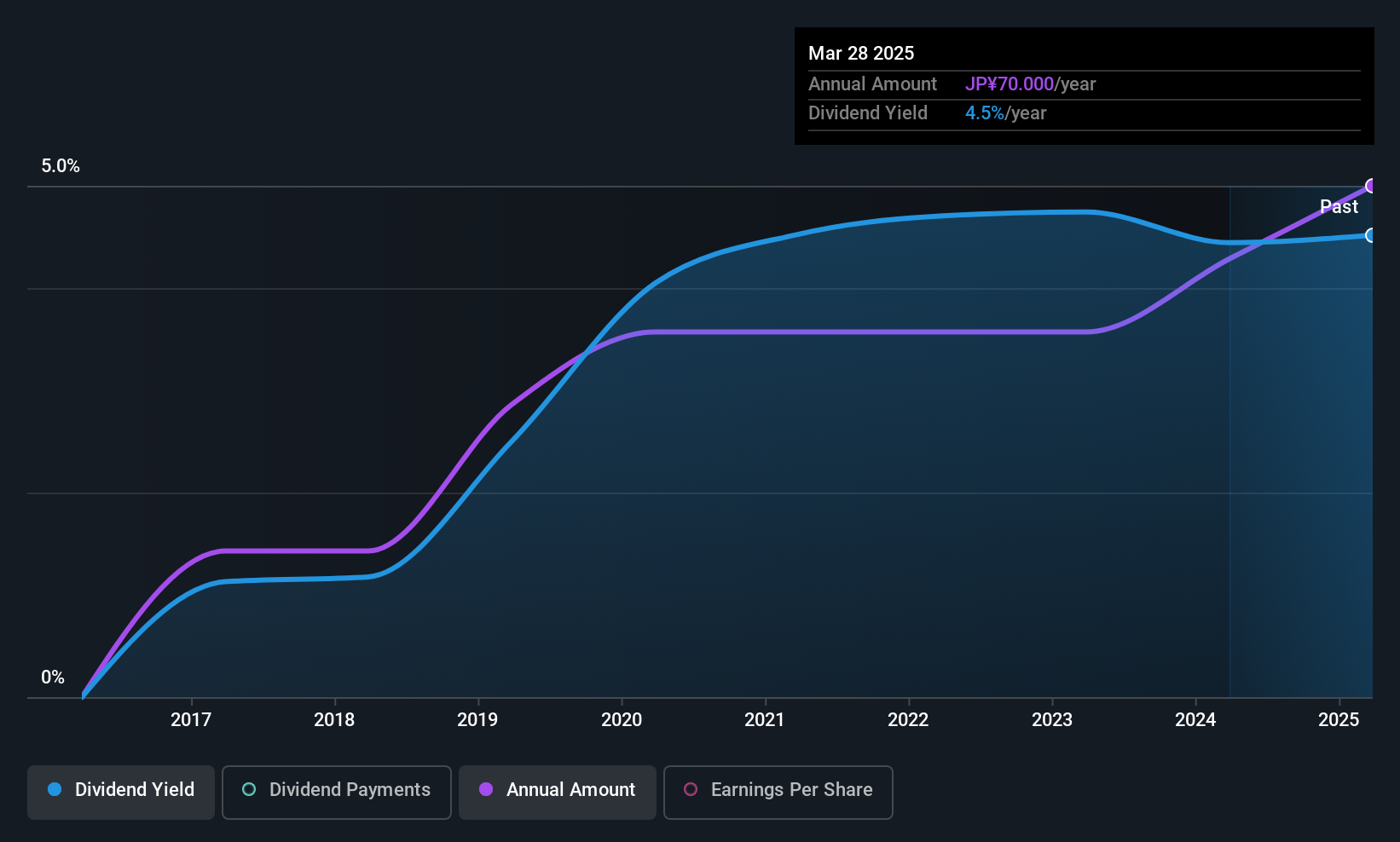This screenshot has width=1400, height=842.
Task: Open details from the Mar 28 2025 tooltip header
Action: 861,53
